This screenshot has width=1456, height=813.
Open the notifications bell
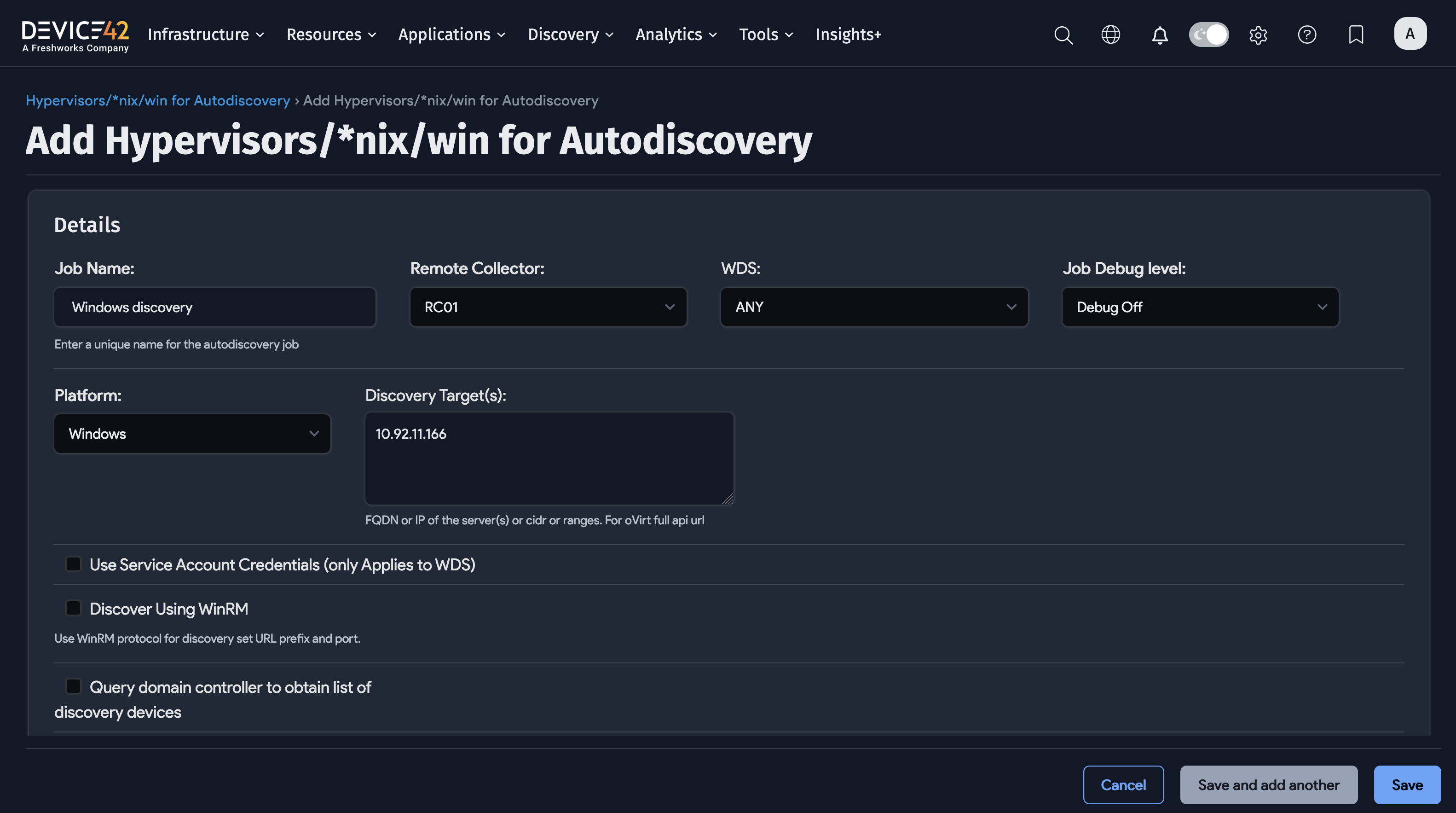tap(1160, 35)
